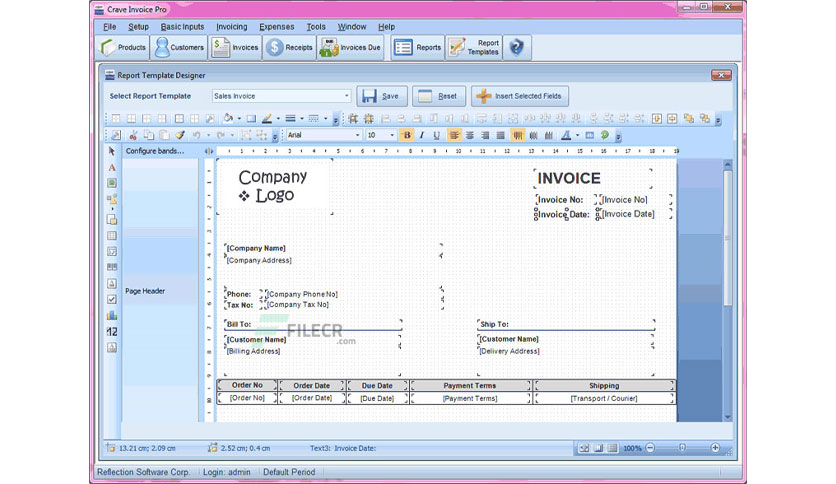The image size is (836, 484).
Task: Open the Setup menu
Action: 138,27
